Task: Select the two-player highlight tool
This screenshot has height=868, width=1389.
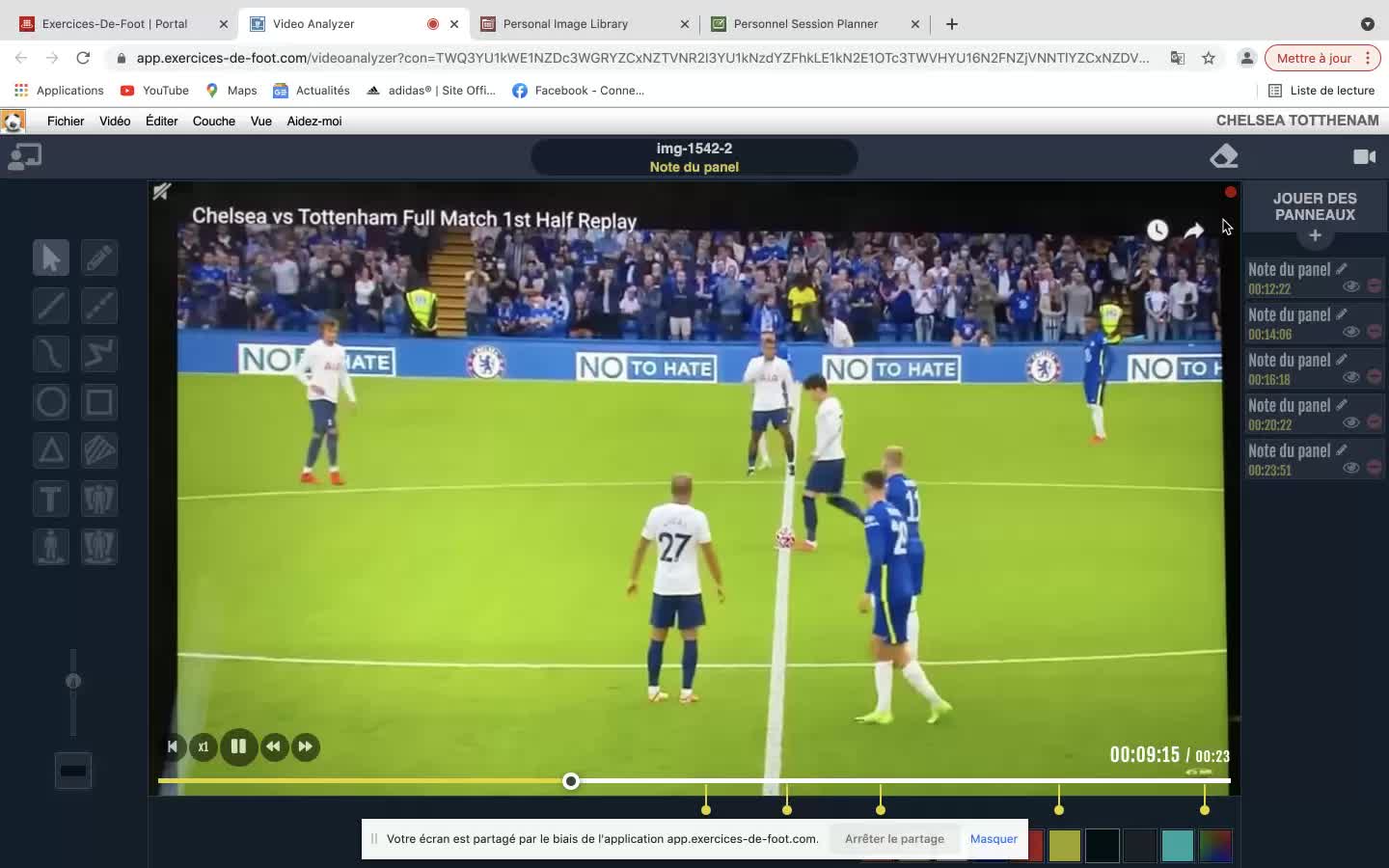Action: tap(99, 499)
